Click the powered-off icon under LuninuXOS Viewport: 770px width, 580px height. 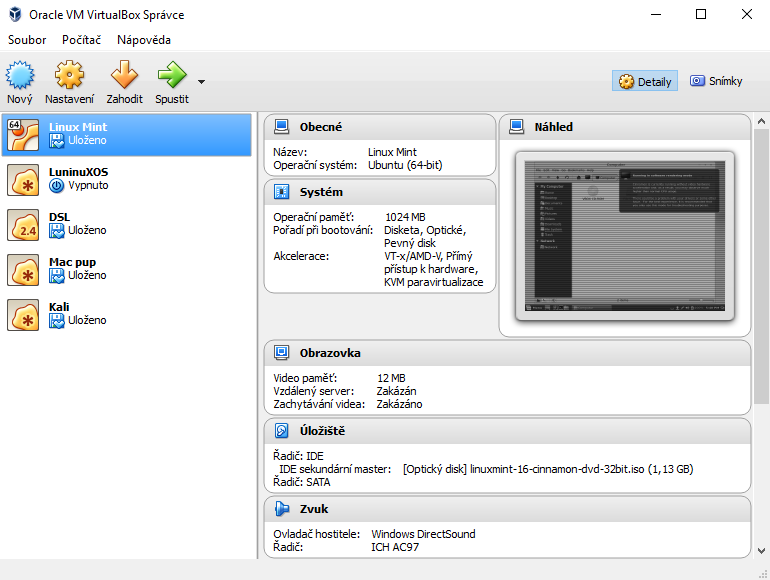[56, 186]
